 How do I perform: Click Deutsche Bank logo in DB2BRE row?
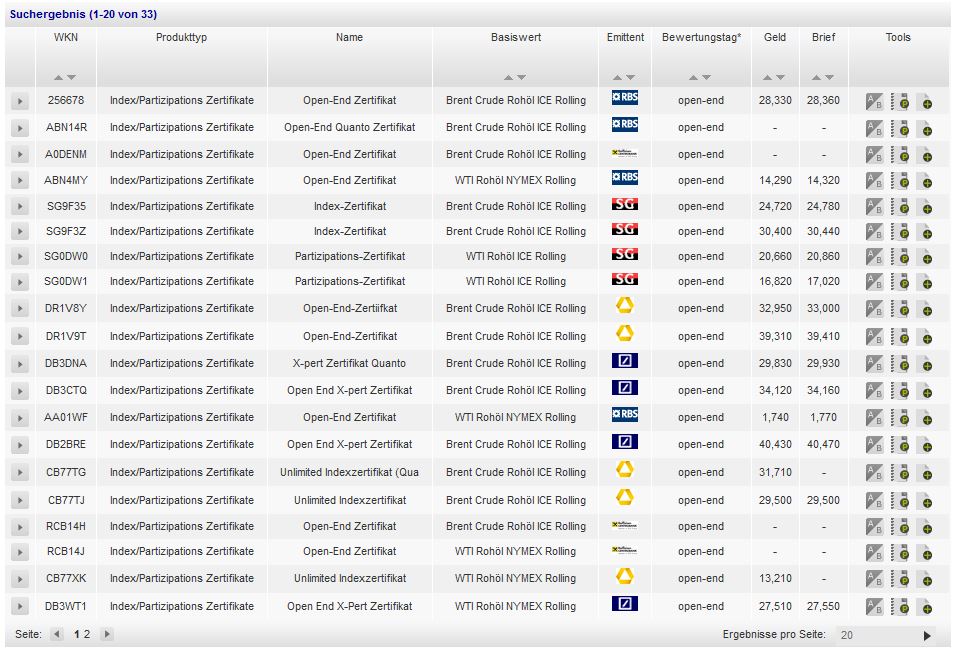pyautogui.click(x=624, y=442)
